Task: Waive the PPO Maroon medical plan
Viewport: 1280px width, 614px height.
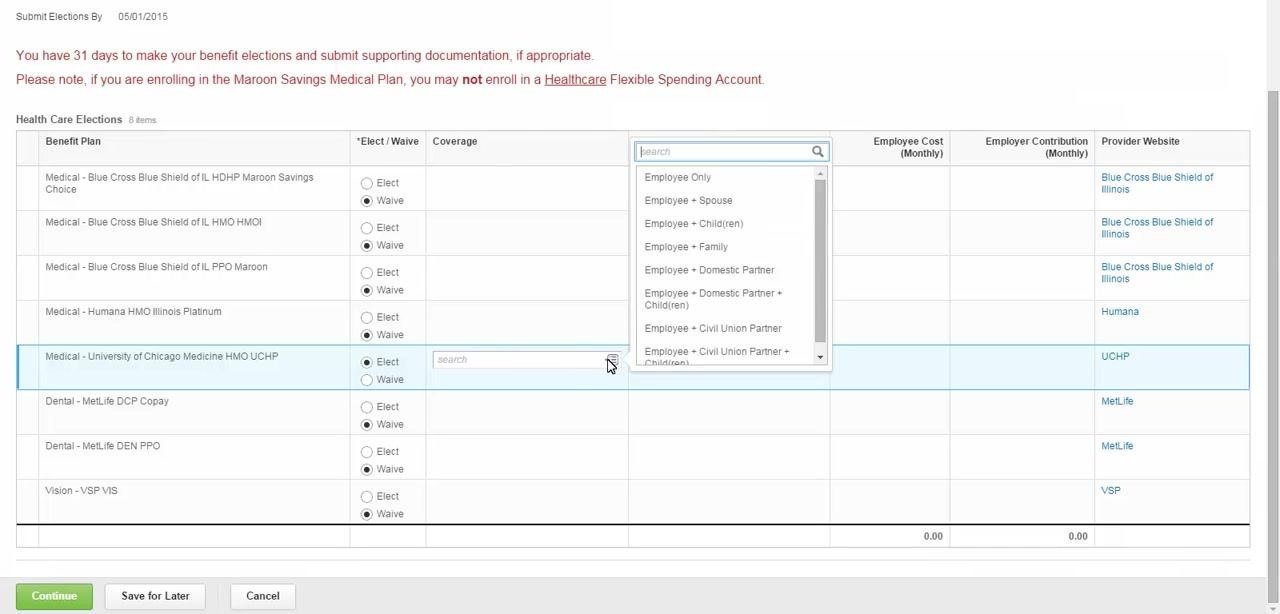Action: click(367, 291)
